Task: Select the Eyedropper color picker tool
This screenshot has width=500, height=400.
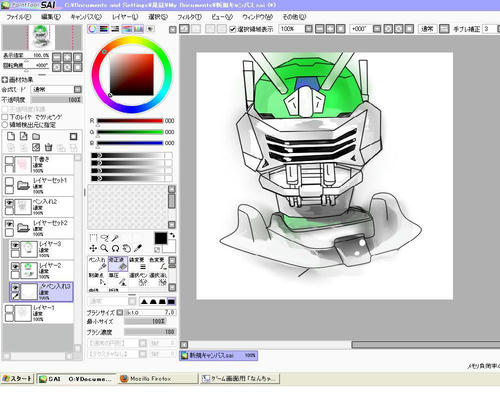Action: pyautogui.click(x=138, y=248)
